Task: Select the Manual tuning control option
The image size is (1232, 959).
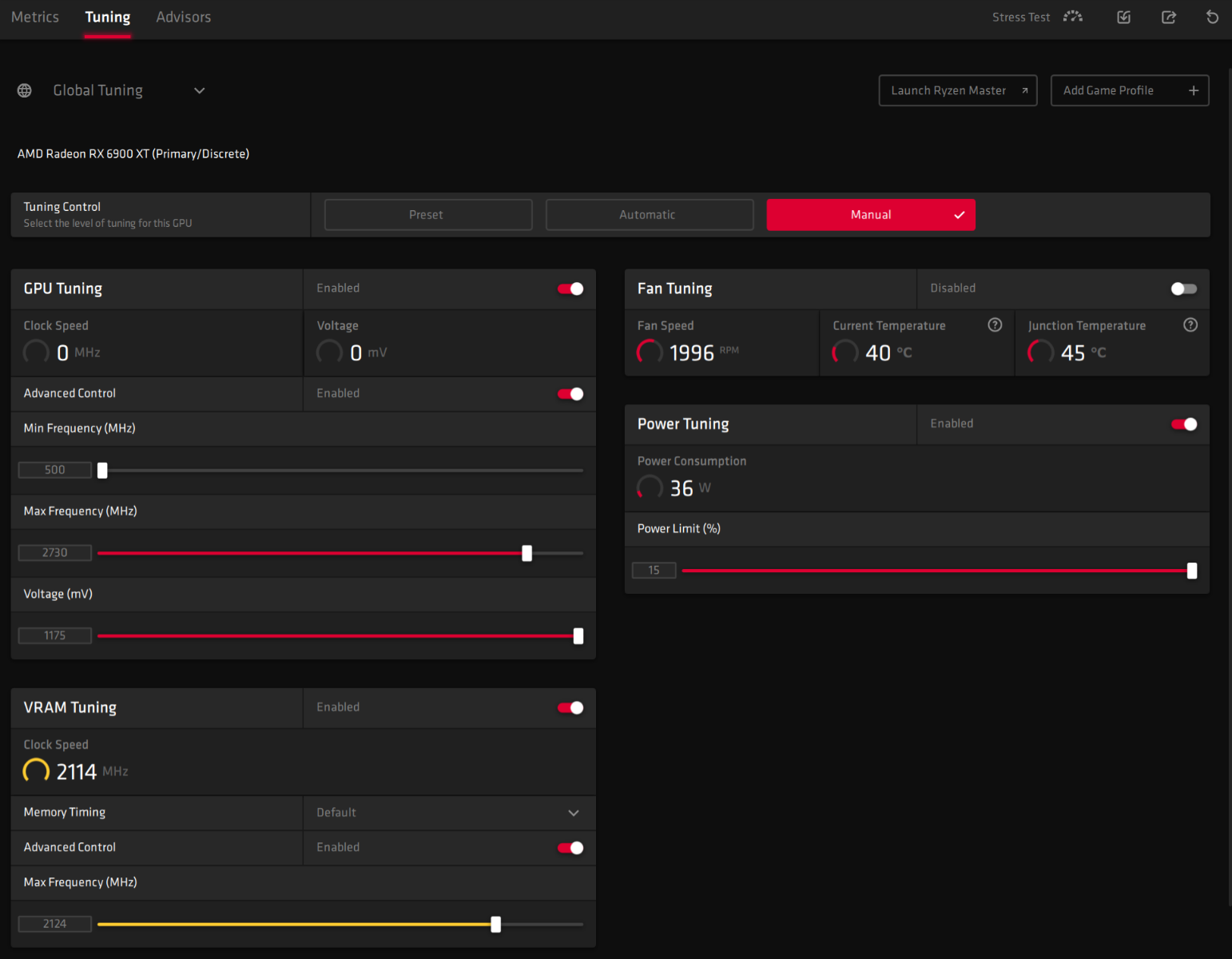Action: click(871, 215)
